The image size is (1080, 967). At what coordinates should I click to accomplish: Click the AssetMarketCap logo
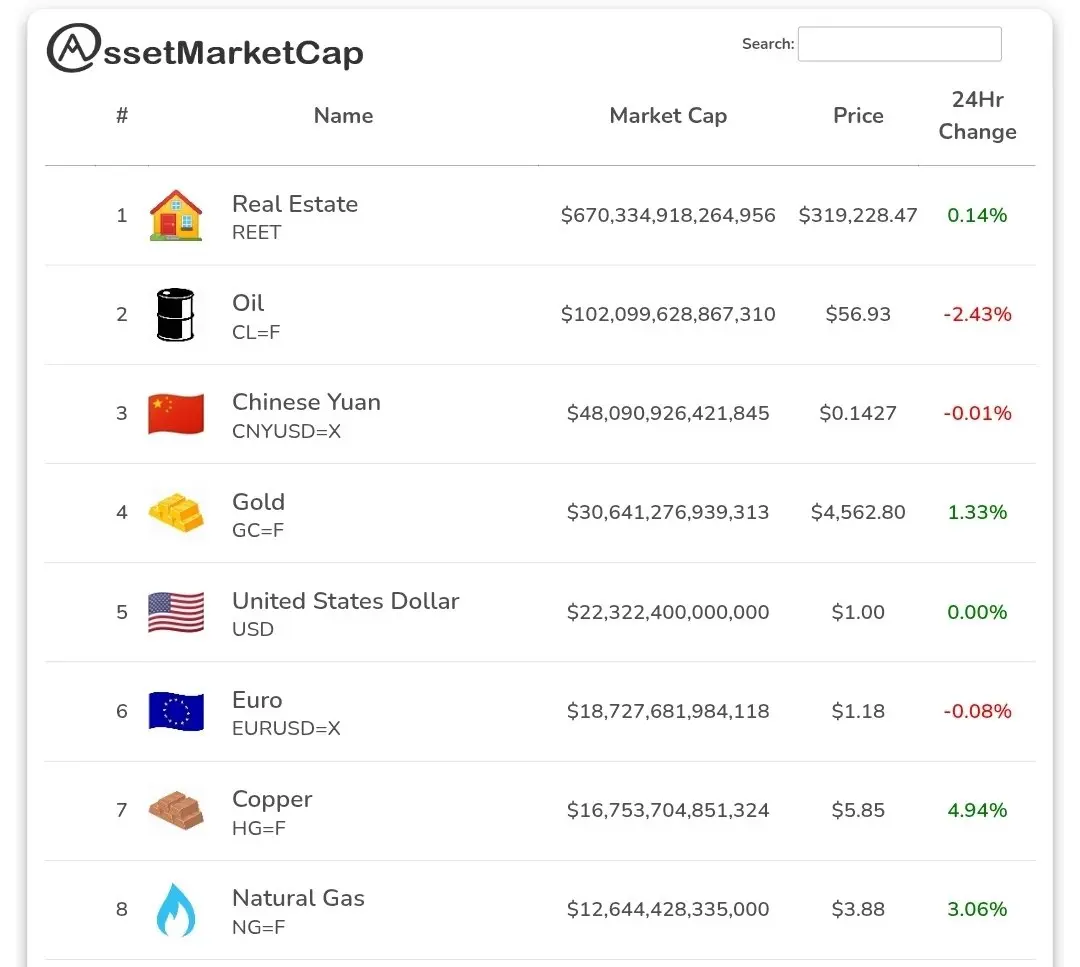coord(205,50)
